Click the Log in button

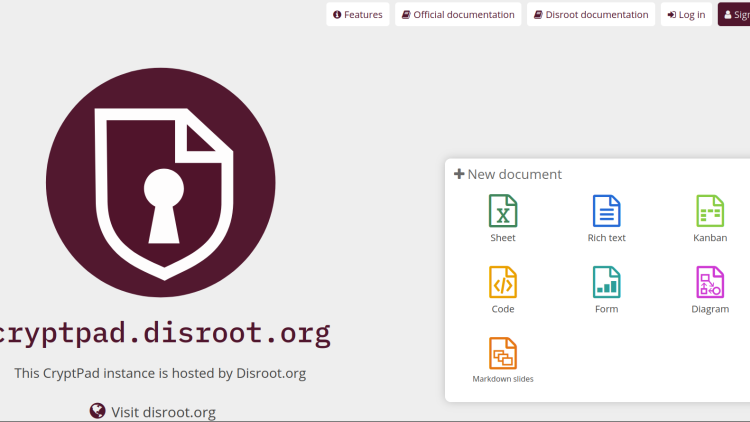686,15
